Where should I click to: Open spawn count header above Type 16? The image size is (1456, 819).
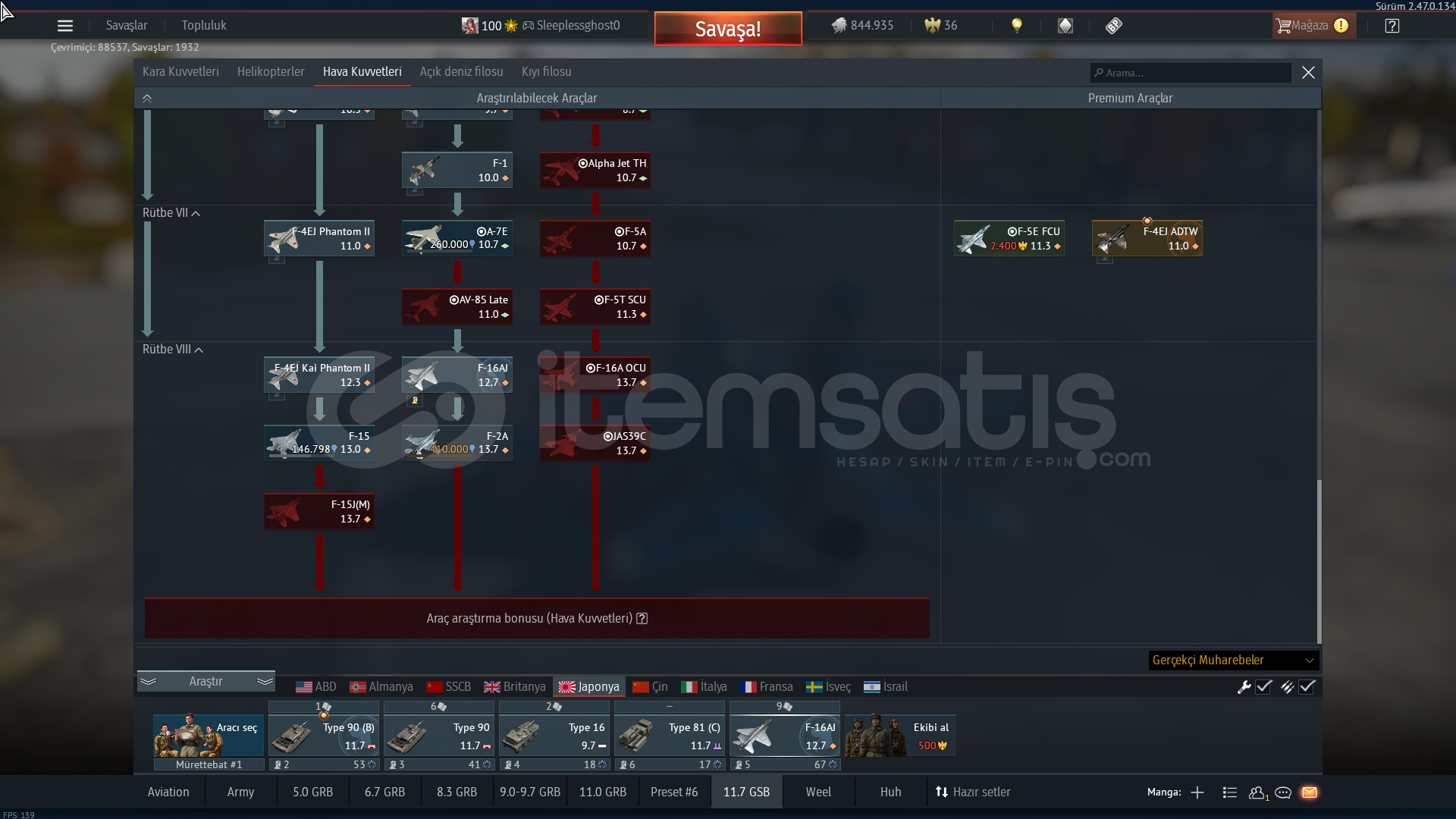pos(554,707)
